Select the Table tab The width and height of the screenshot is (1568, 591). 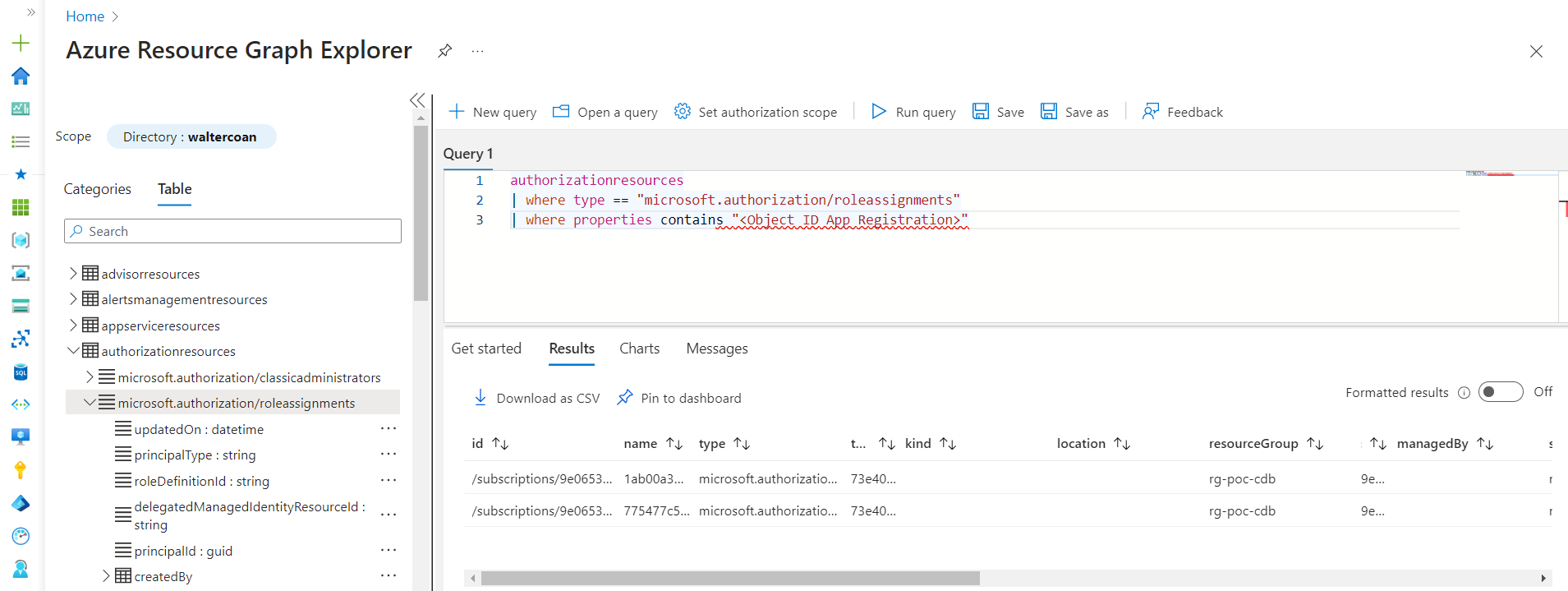tap(175, 189)
